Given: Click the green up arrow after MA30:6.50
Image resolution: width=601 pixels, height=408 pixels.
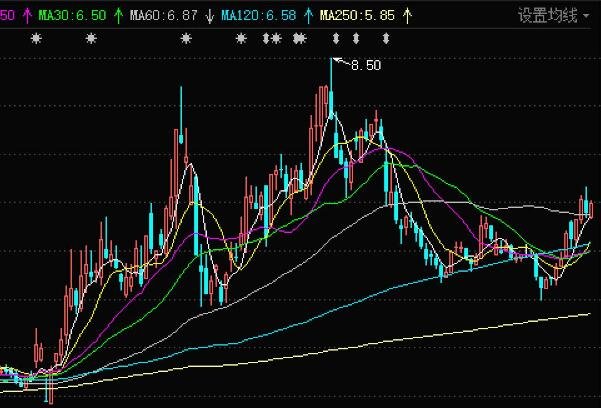Looking at the screenshot, I should point(118,16).
